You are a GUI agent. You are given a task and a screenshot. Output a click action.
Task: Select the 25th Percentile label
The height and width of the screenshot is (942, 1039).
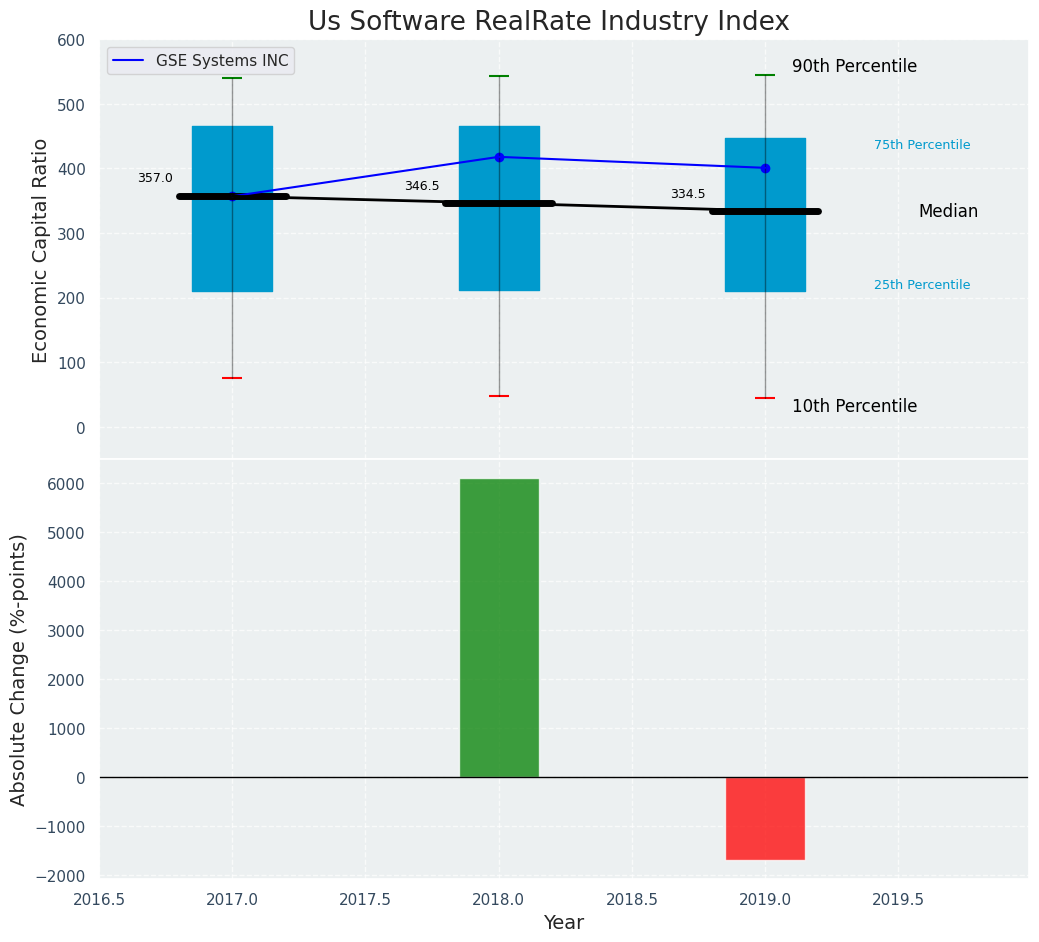point(922,285)
